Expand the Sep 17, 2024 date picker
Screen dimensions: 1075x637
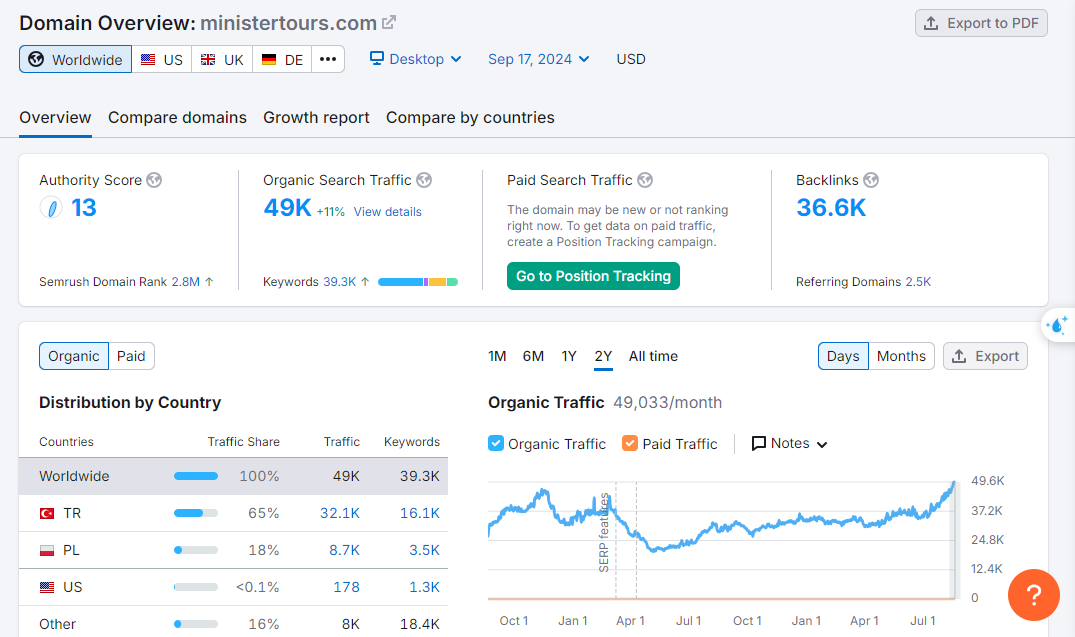point(538,59)
